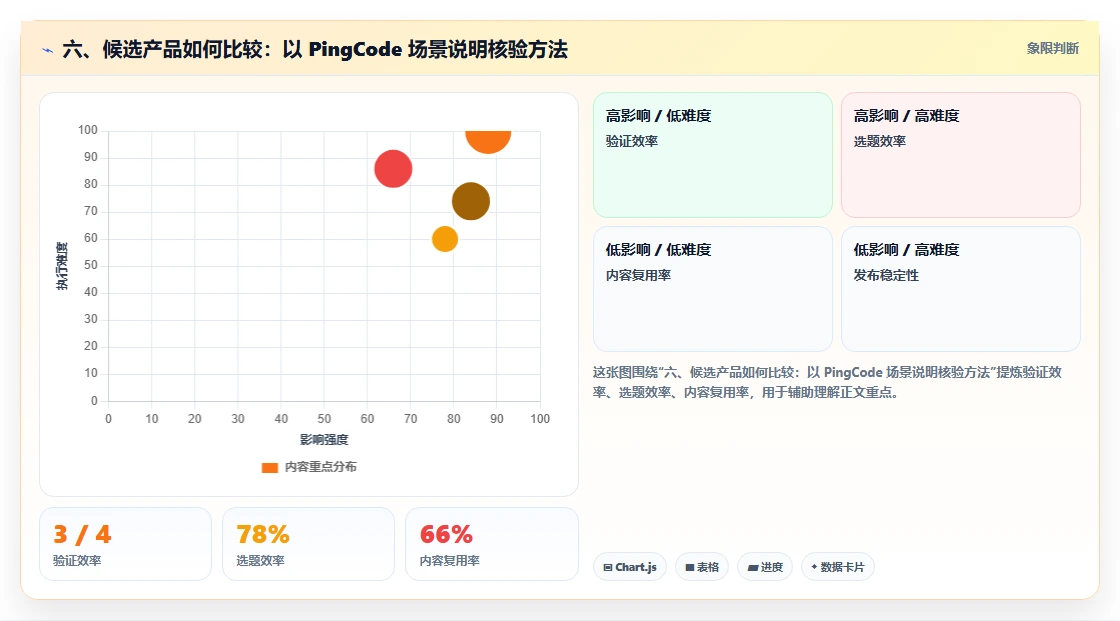
Task: Click the icon inside Chart.js chip
Action: pyautogui.click(x=608, y=567)
